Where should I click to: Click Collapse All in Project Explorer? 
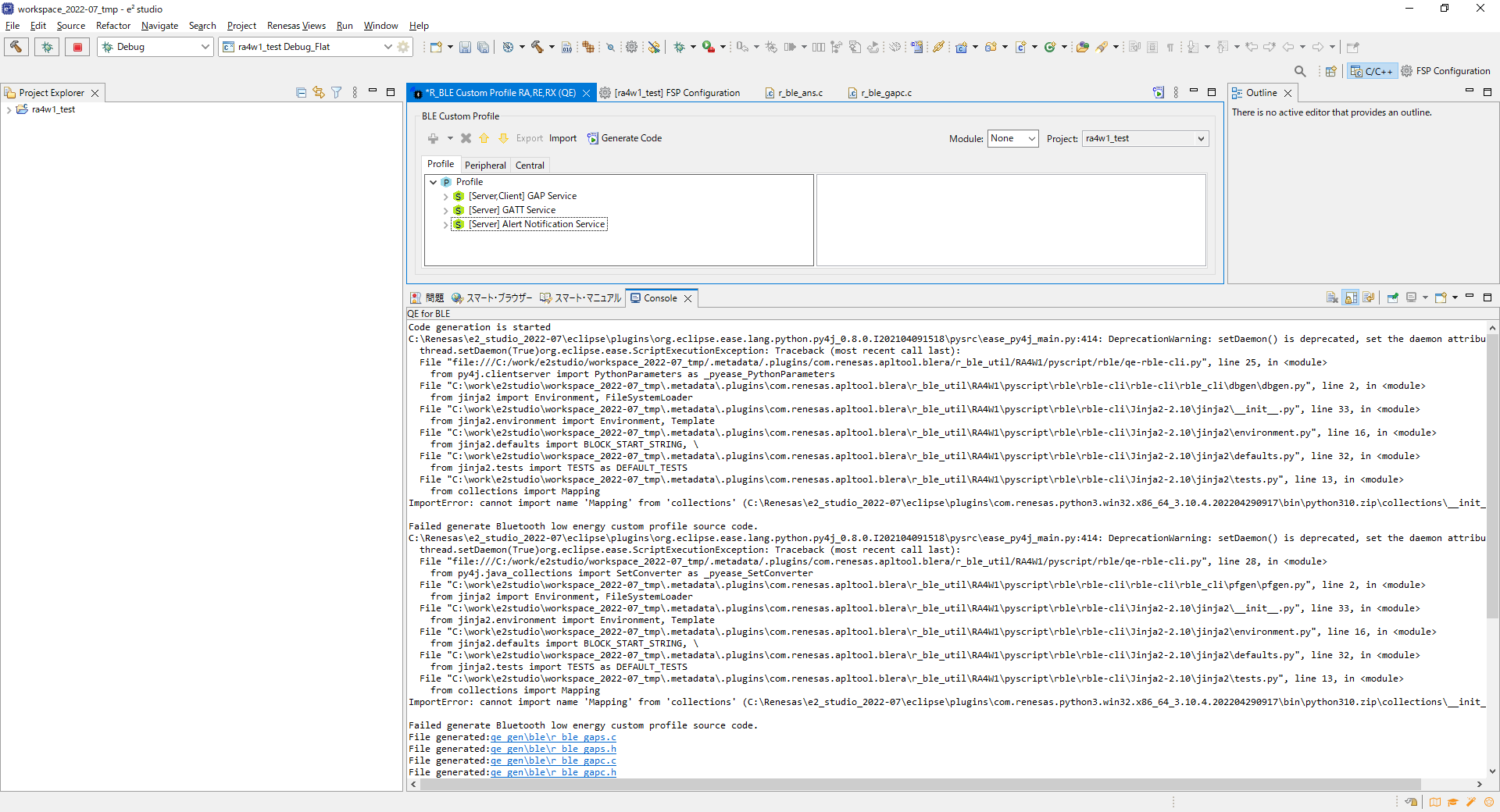301,92
